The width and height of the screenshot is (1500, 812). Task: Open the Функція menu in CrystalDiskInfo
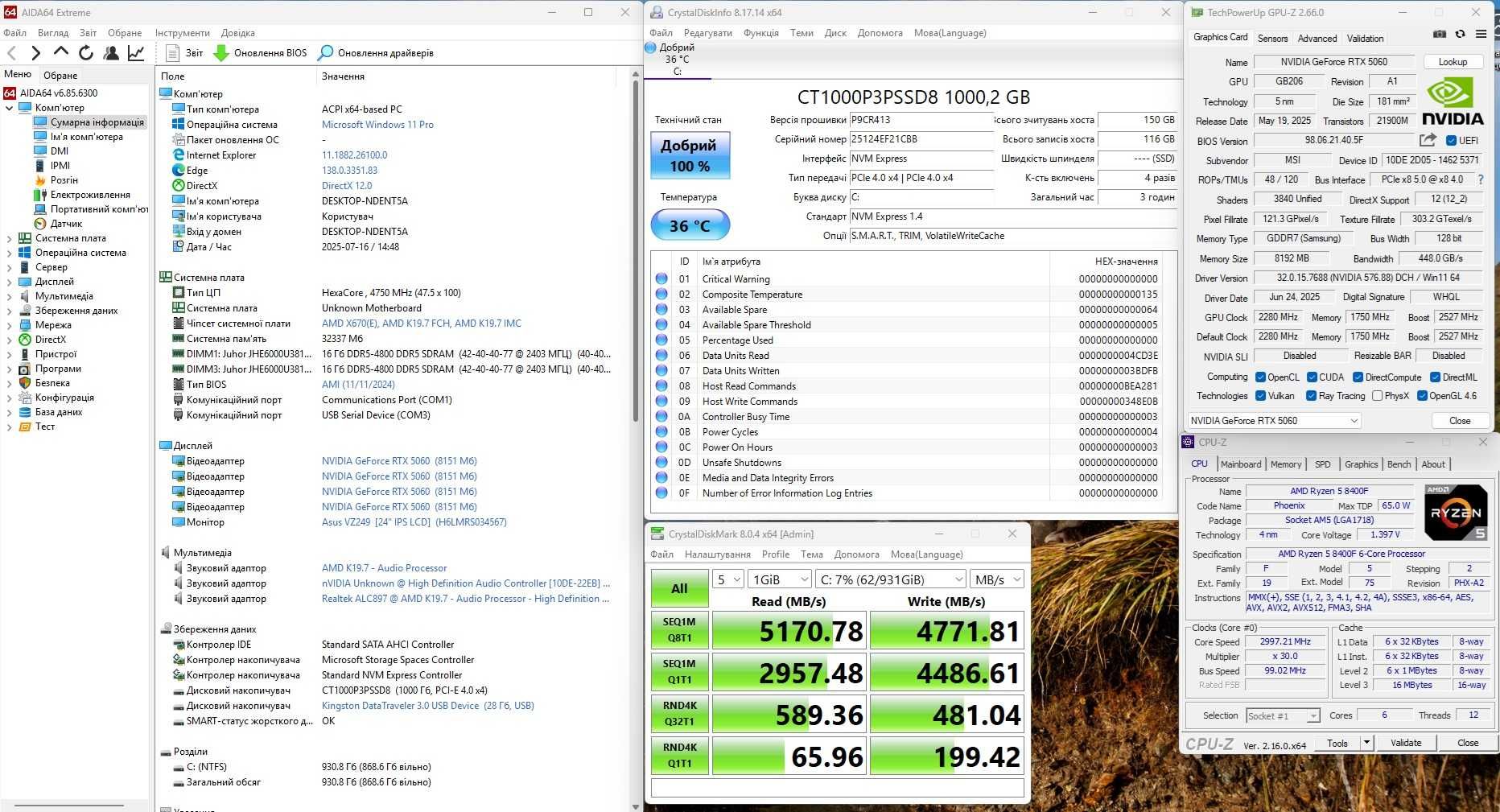(760, 33)
